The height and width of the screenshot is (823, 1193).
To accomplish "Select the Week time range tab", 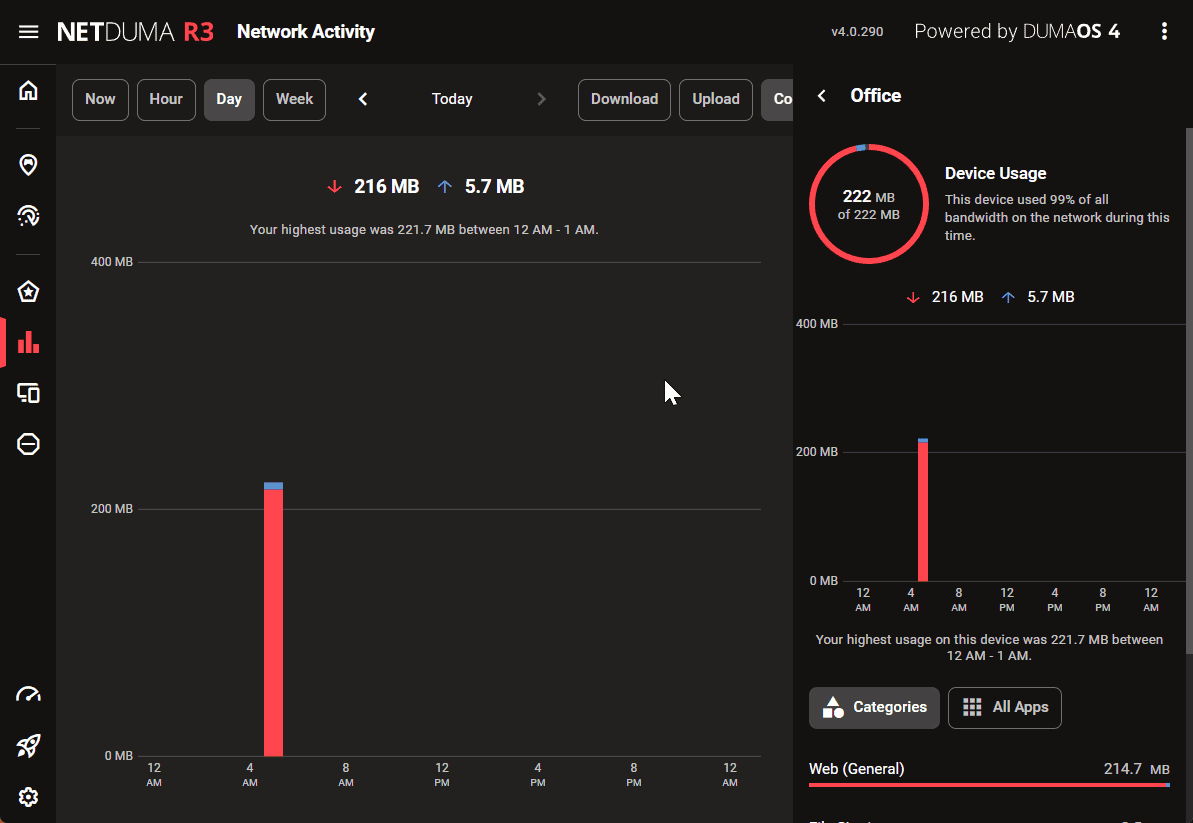I will [294, 100].
